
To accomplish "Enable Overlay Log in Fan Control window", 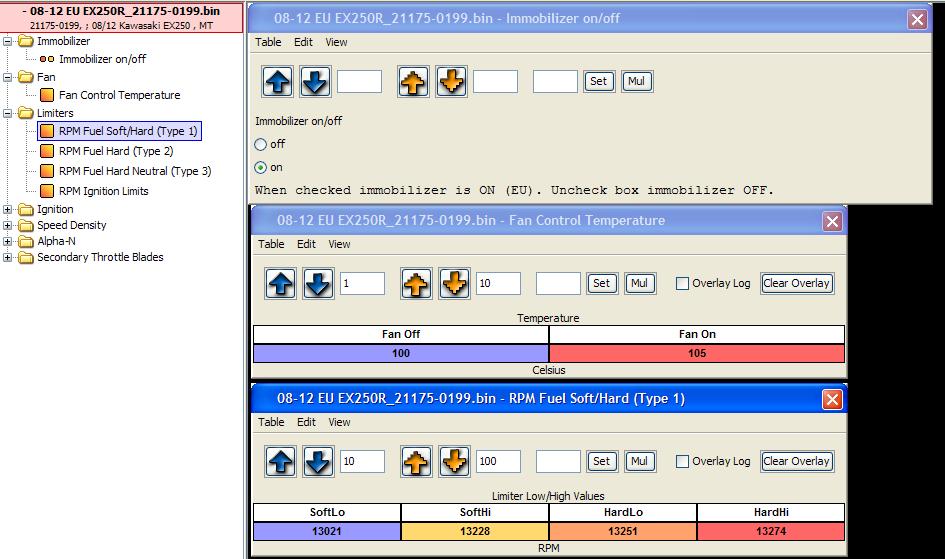I will point(682,284).
